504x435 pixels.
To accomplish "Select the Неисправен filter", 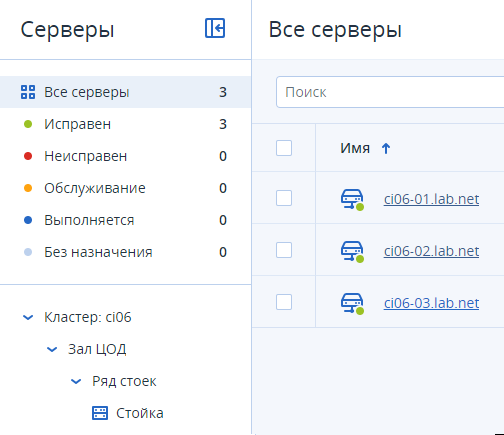I will pos(125,156).
